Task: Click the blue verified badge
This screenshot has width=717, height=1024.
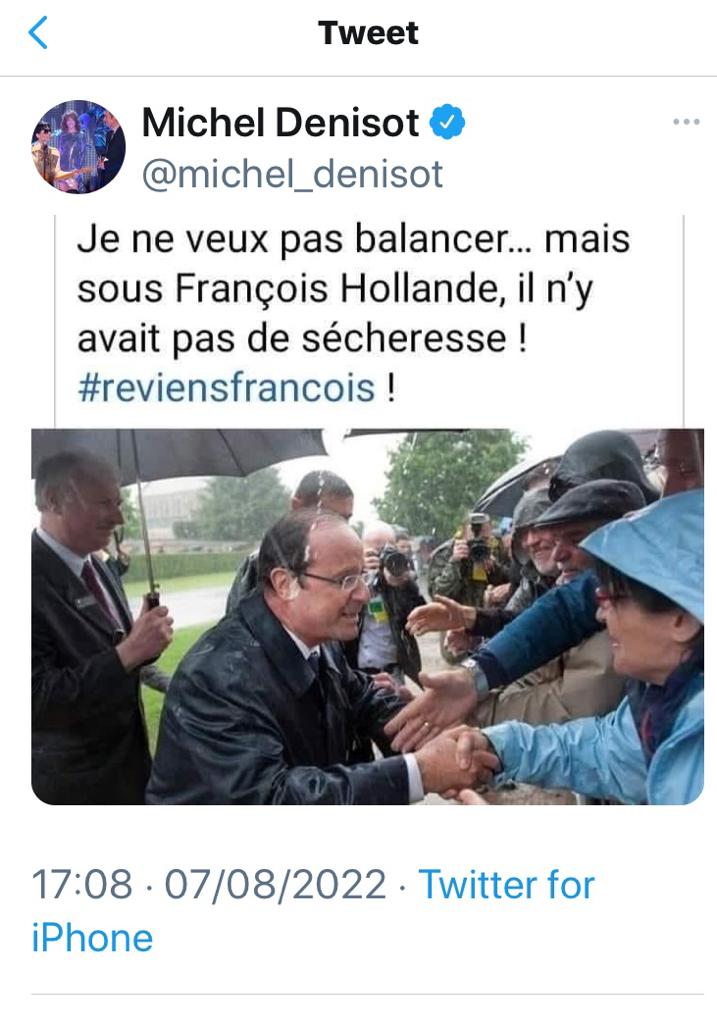Action: [447, 122]
